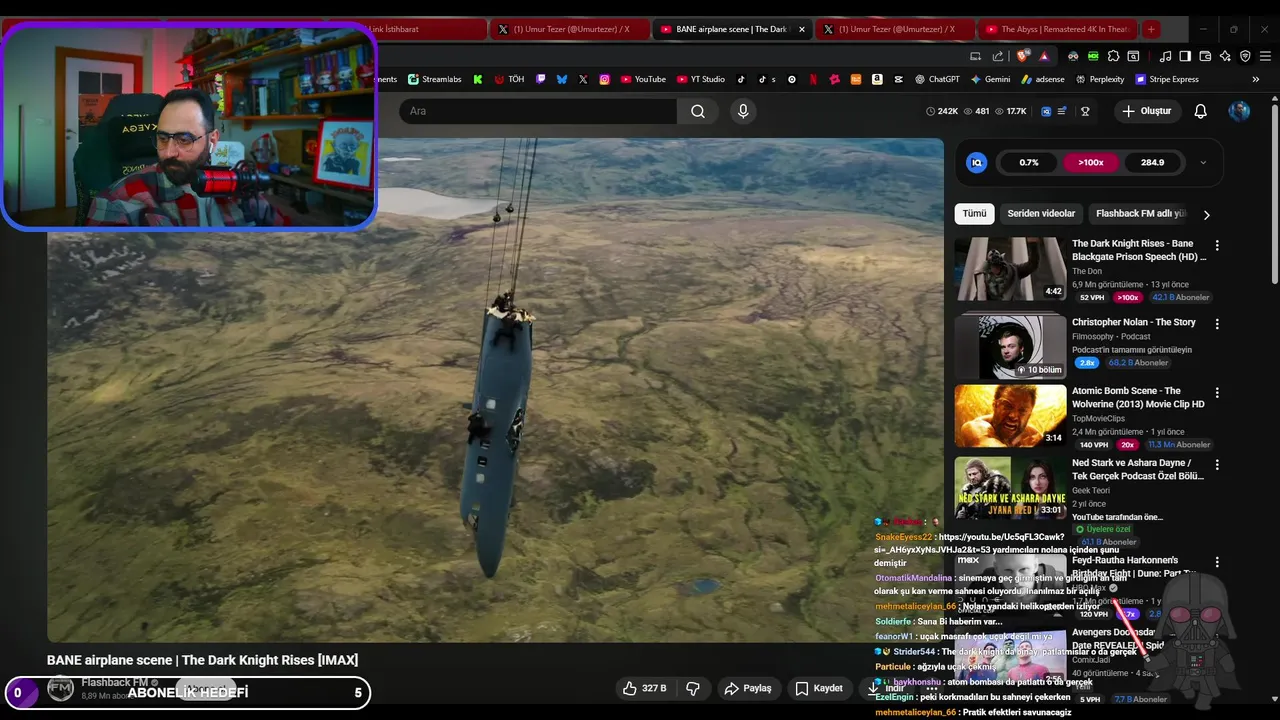1280x720 pixels.
Task: Open a new browser tab with plus
Action: pos(1151,29)
